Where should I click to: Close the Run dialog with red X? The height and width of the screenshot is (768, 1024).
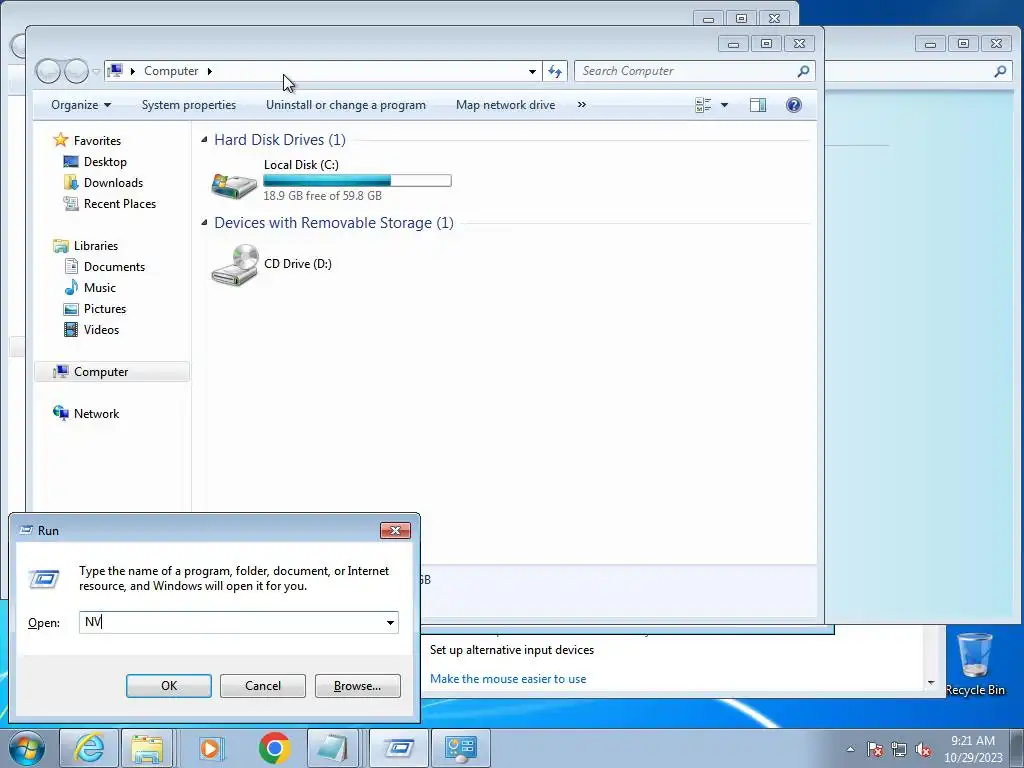pos(395,530)
